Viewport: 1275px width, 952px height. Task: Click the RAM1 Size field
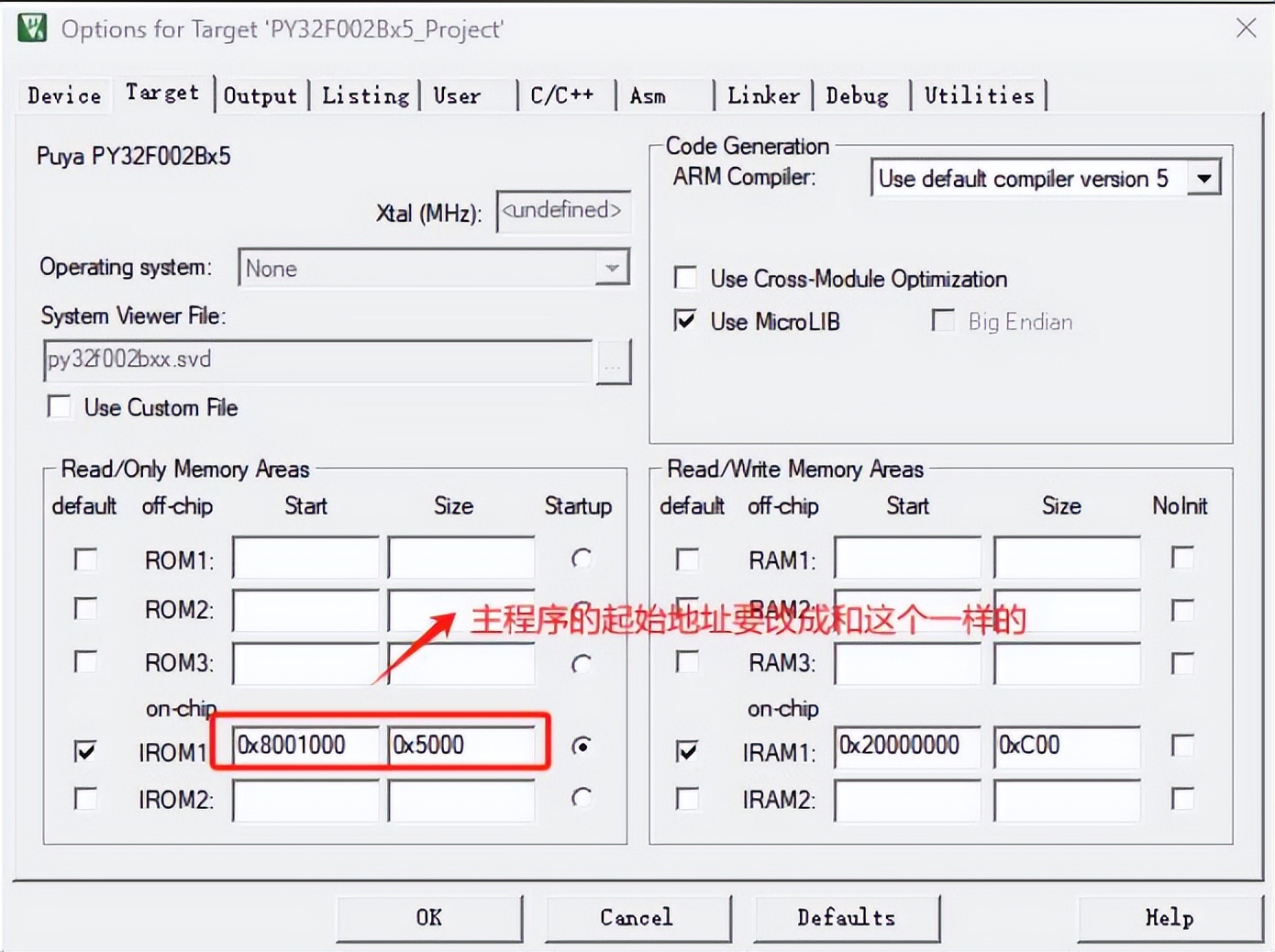(1067, 559)
